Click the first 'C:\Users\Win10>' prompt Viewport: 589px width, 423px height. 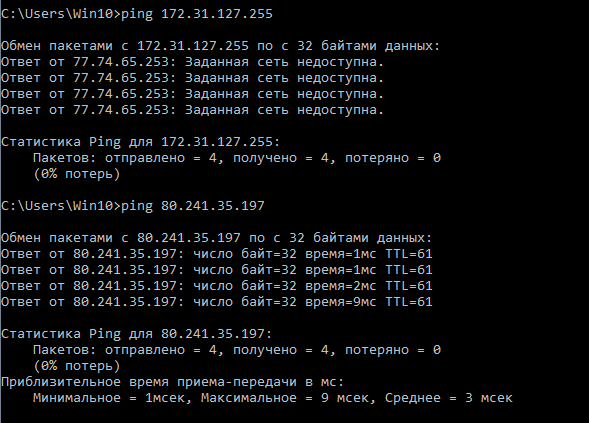[60, 14]
